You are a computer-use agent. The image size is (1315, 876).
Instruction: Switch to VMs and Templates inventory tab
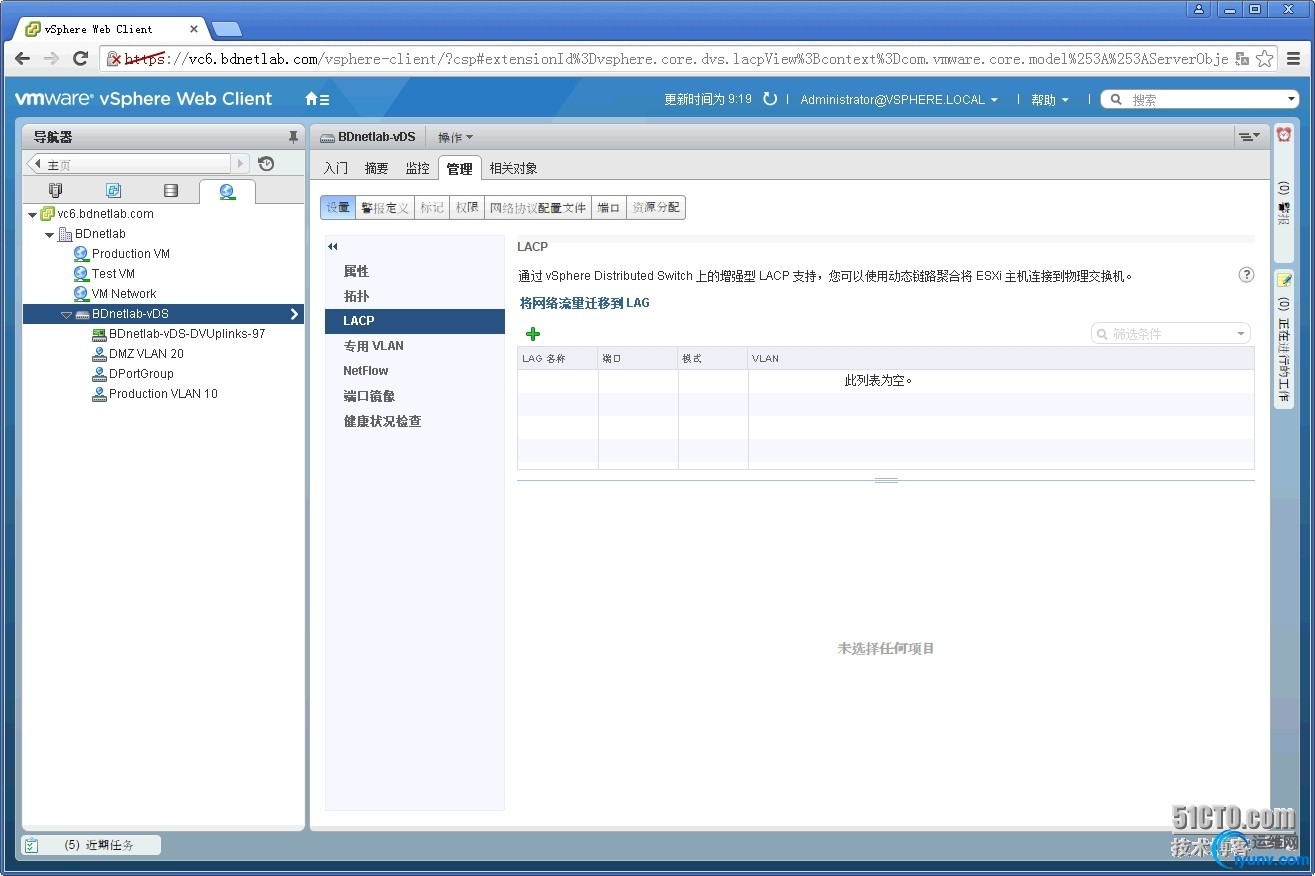[113, 190]
